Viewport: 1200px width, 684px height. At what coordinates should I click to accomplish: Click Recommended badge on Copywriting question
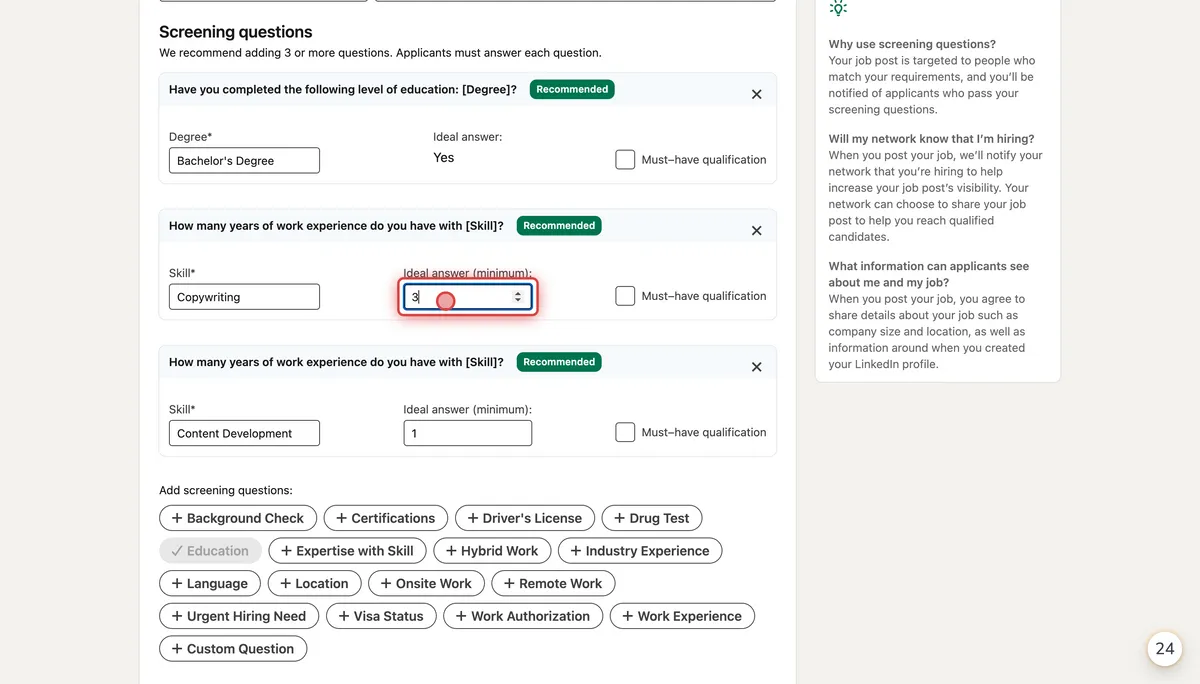coord(559,226)
